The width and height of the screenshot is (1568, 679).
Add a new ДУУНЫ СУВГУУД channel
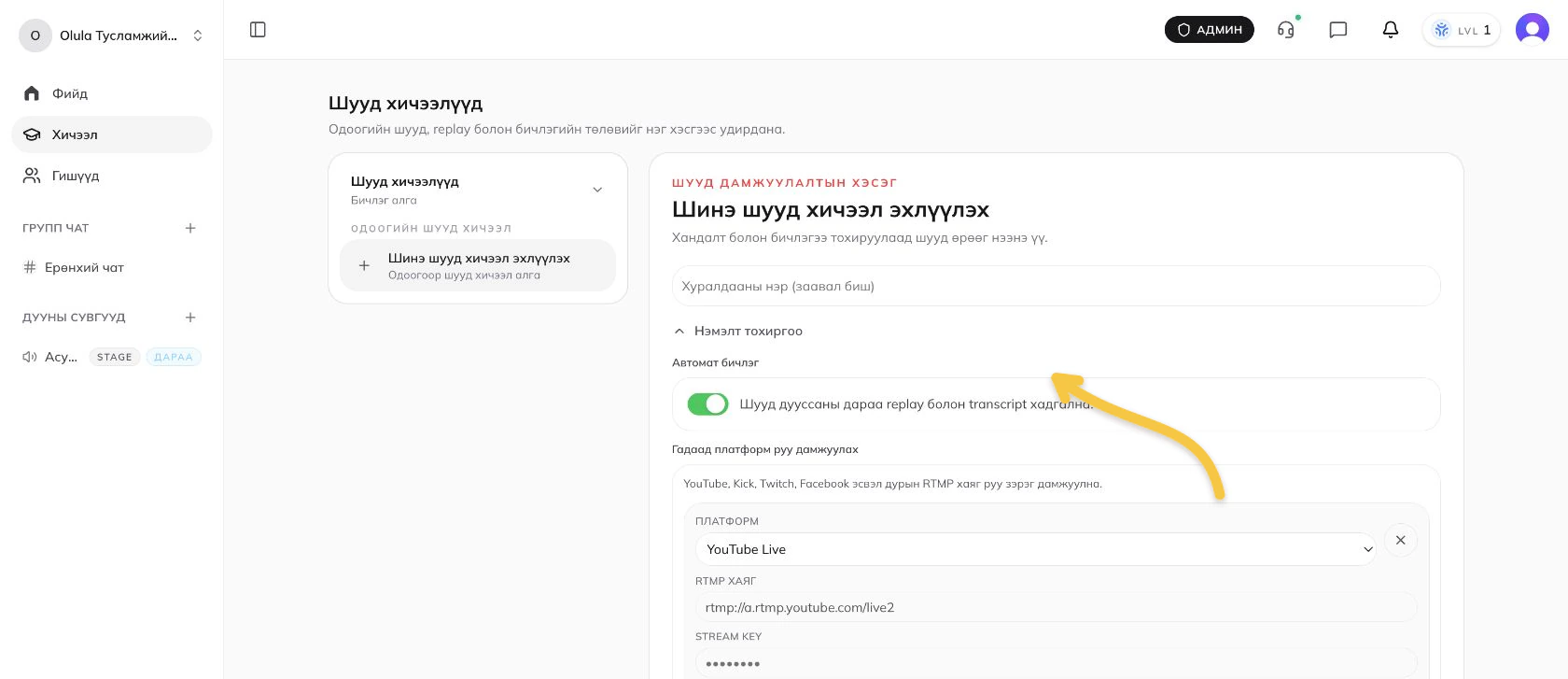pyautogui.click(x=190, y=318)
